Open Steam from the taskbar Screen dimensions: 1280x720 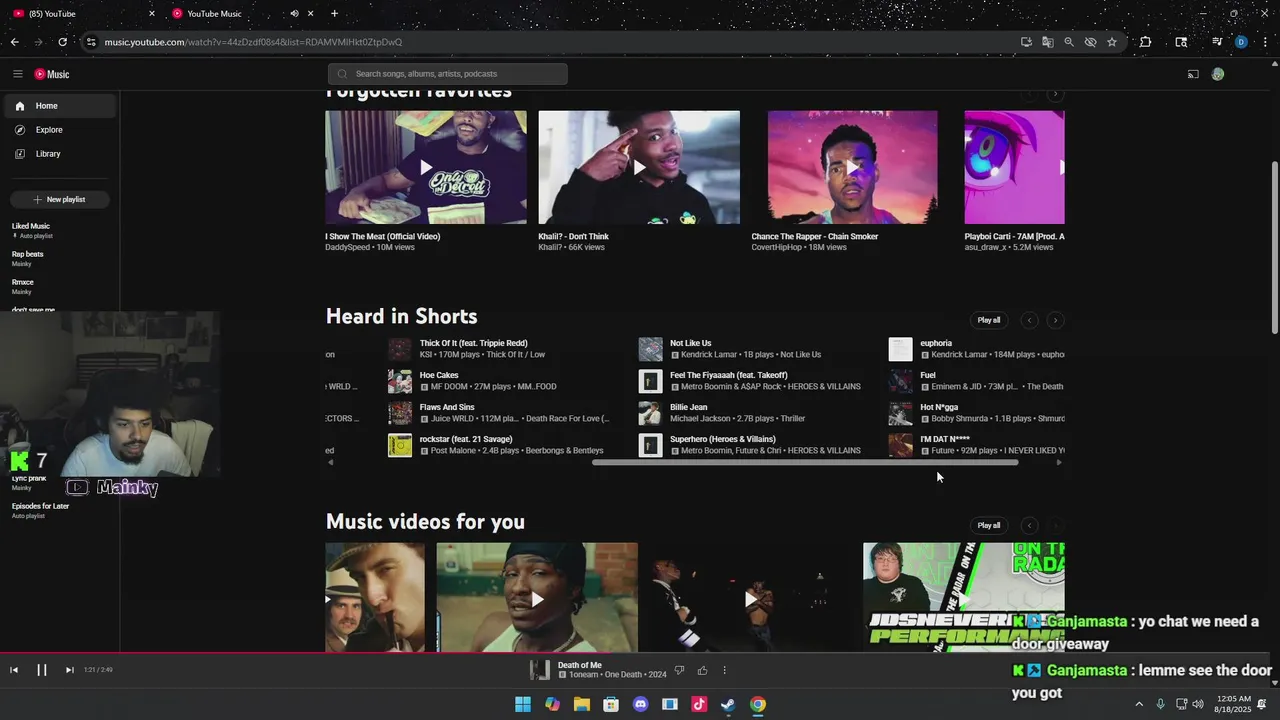[x=729, y=704]
